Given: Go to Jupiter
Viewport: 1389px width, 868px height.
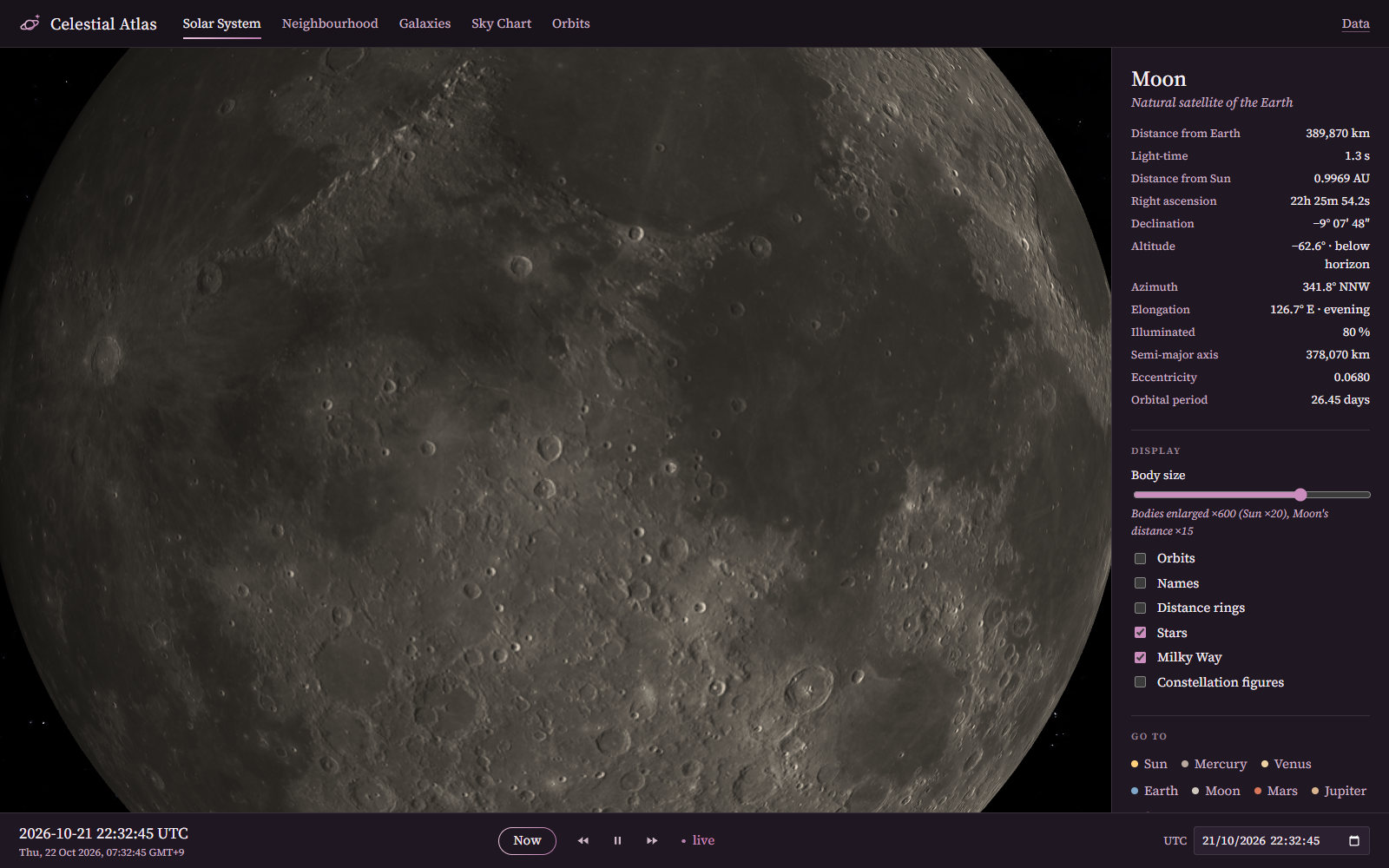Looking at the screenshot, I should pyautogui.click(x=1339, y=791).
